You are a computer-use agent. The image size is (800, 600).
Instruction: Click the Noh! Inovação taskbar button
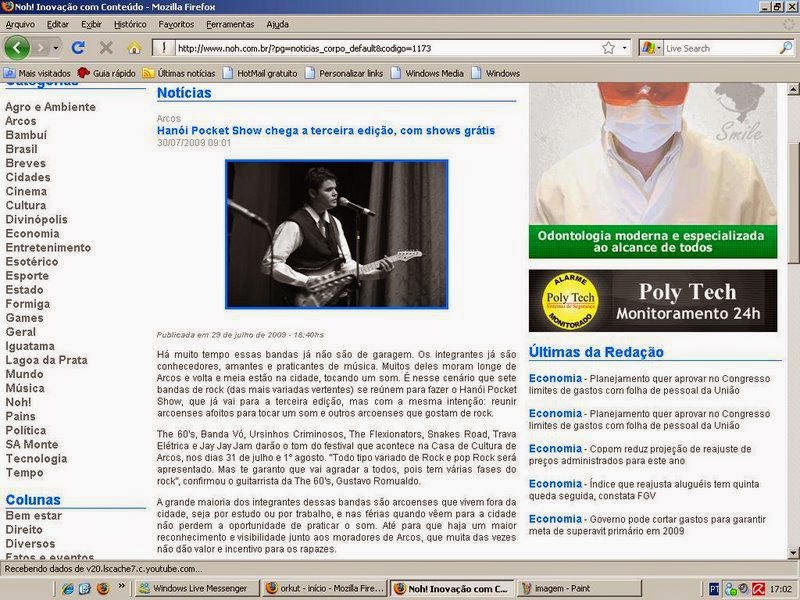coord(452,588)
